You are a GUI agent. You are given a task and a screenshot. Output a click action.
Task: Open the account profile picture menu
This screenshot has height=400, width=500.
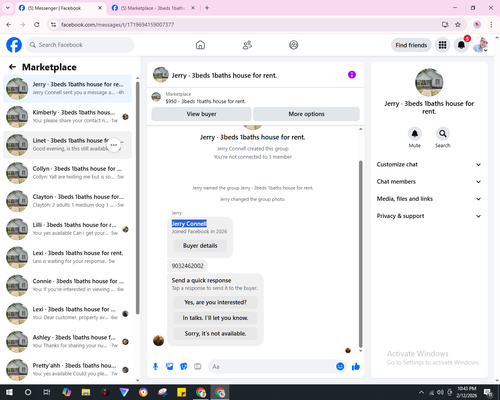click(x=480, y=45)
